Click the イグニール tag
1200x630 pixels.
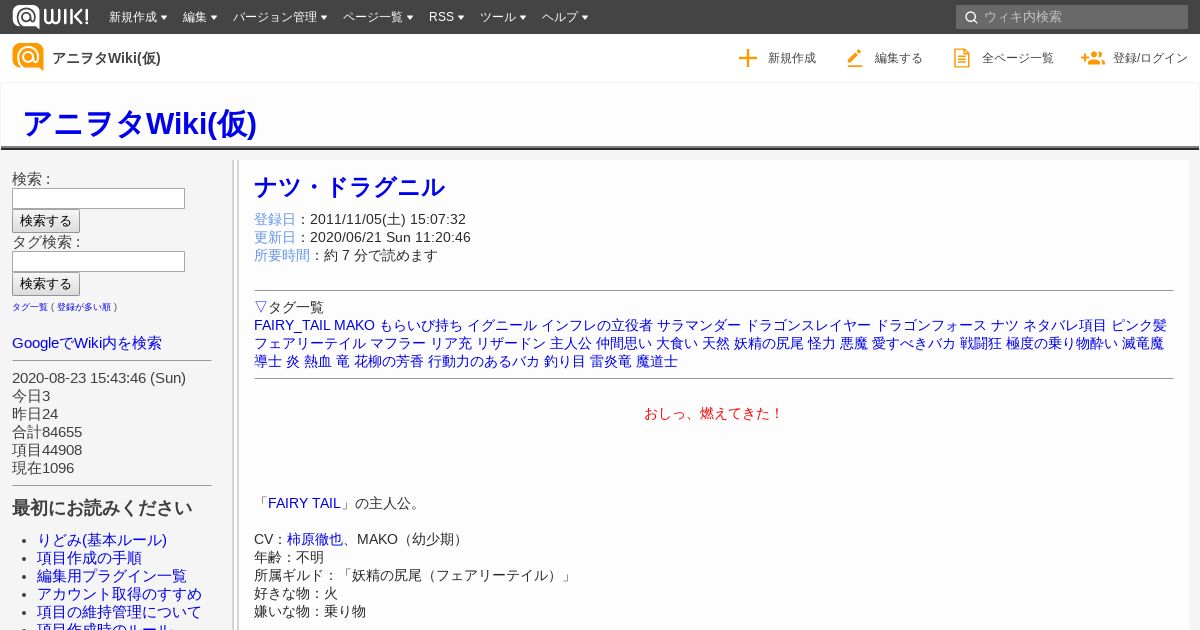502,325
